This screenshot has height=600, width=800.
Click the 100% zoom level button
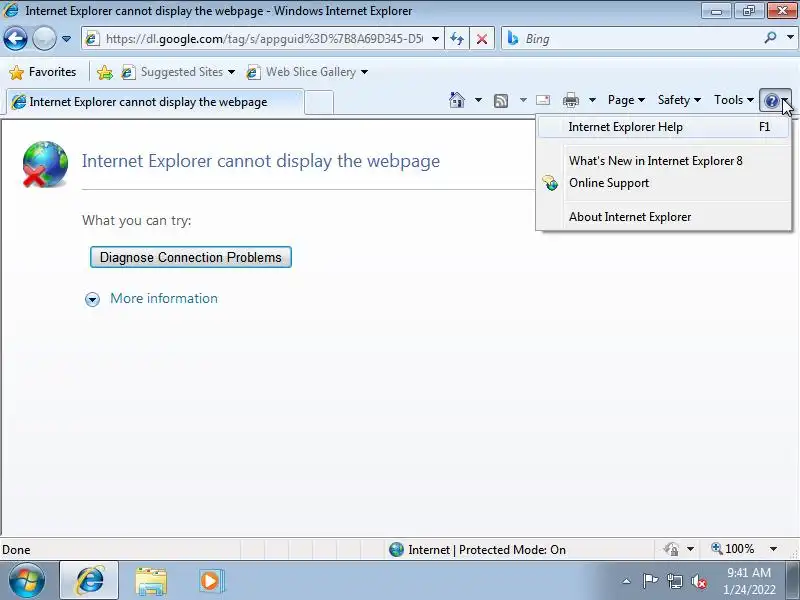coord(732,549)
